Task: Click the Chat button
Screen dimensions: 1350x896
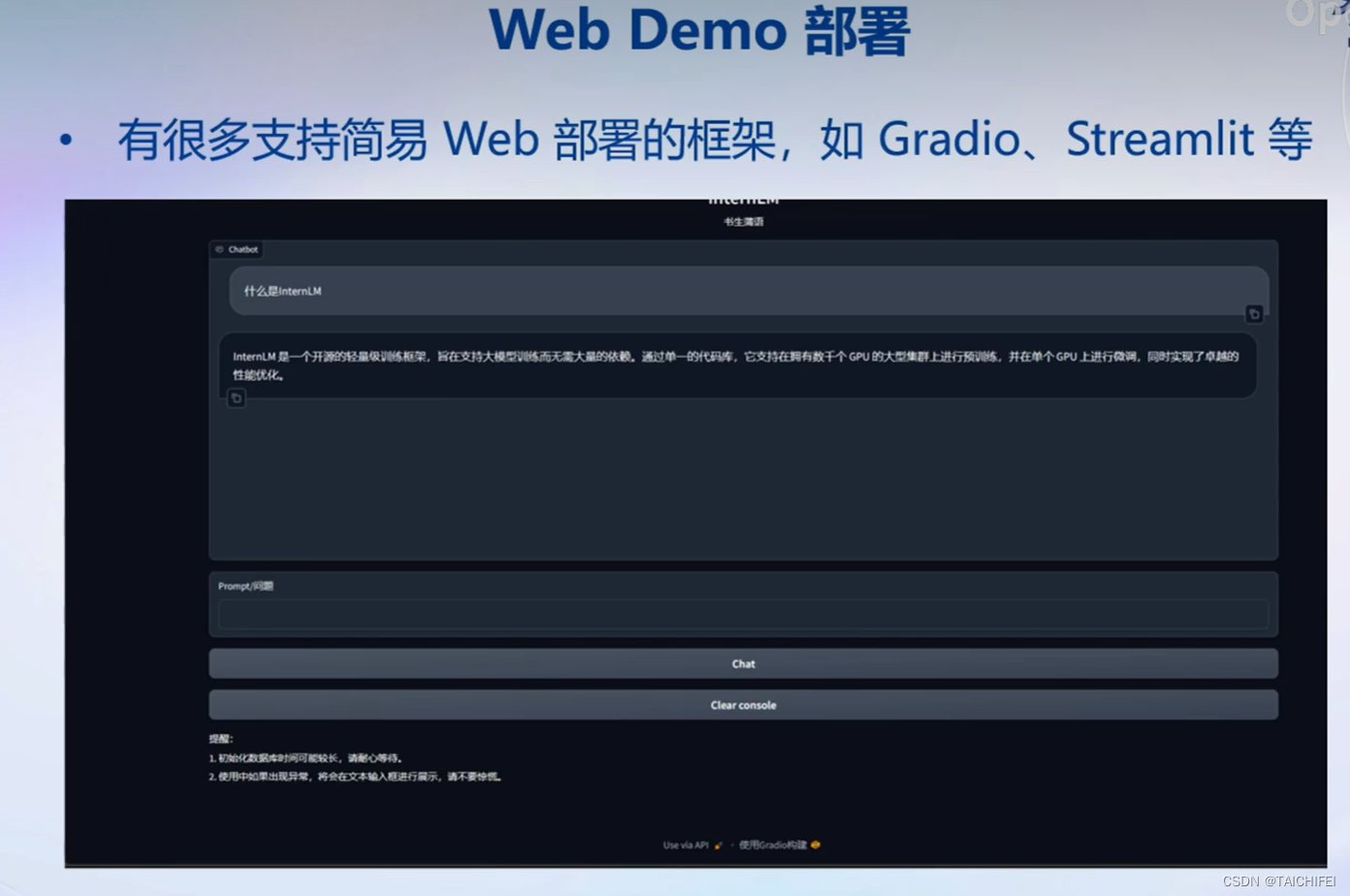Action: (743, 663)
